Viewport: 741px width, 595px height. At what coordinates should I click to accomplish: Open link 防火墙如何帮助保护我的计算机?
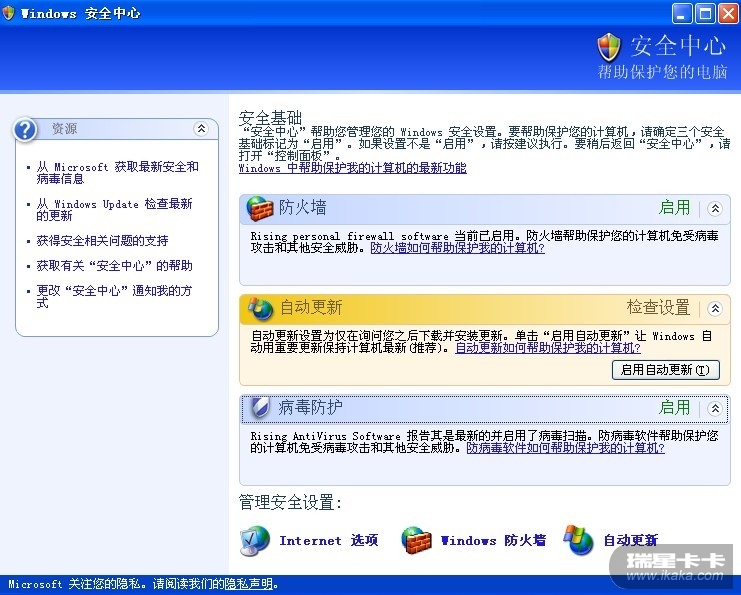pos(457,248)
